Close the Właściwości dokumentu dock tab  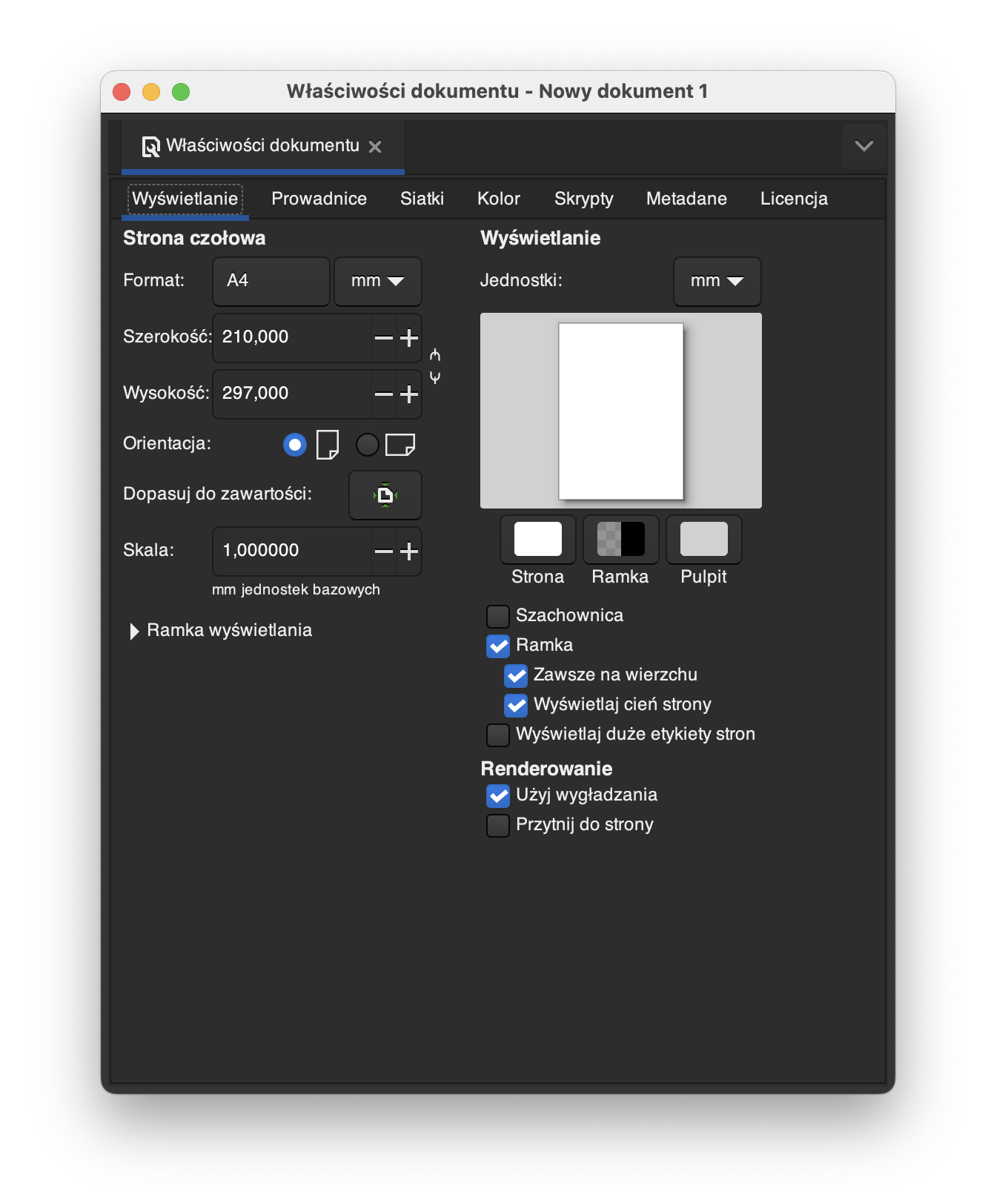[376, 147]
